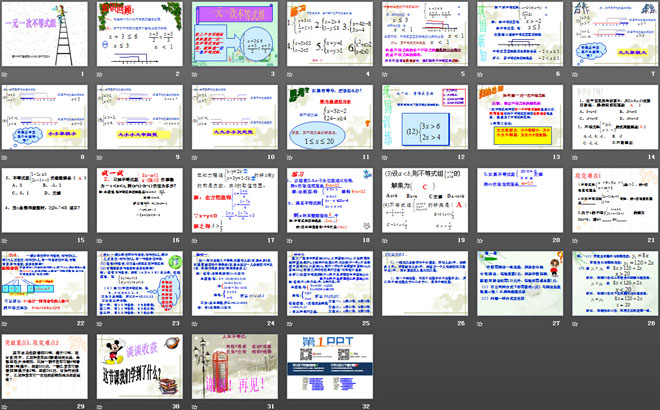This screenshot has width=660, height=410.
Task: Select slide 4 with six numbered inequality systems
Action: pos(329,36)
